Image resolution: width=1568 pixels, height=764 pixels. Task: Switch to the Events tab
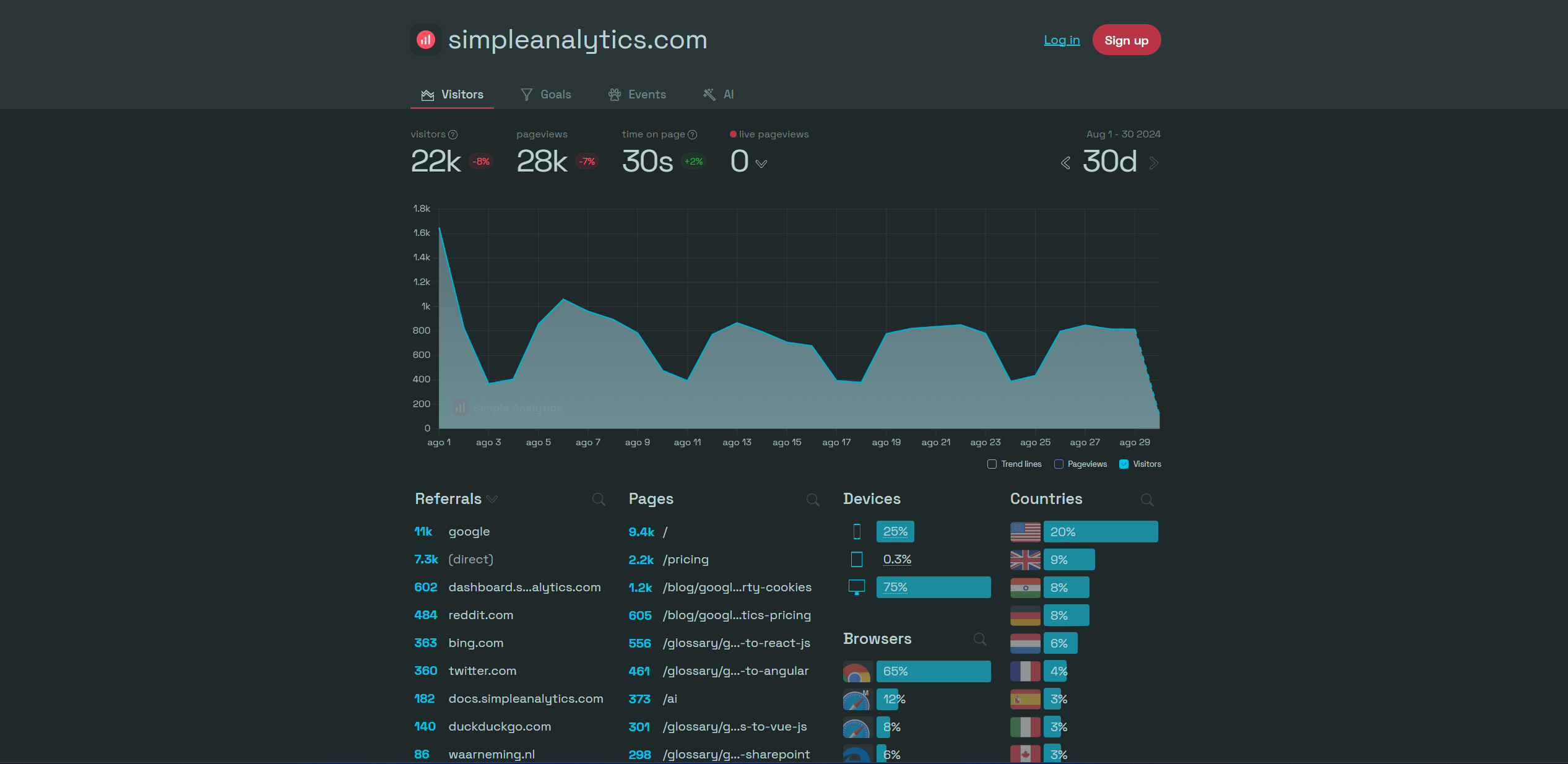[x=637, y=95]
